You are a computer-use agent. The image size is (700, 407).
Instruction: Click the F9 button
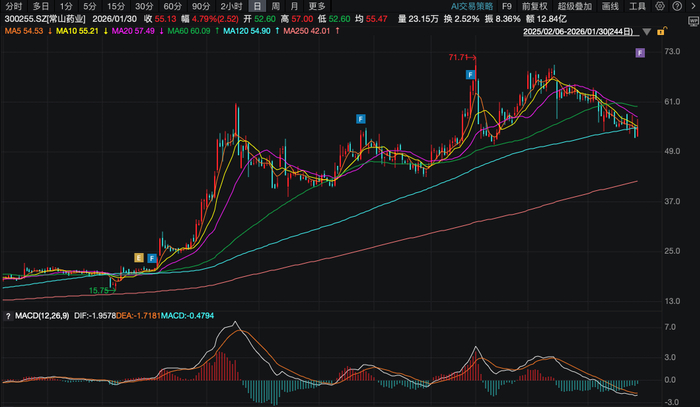(x=507, y=6)
